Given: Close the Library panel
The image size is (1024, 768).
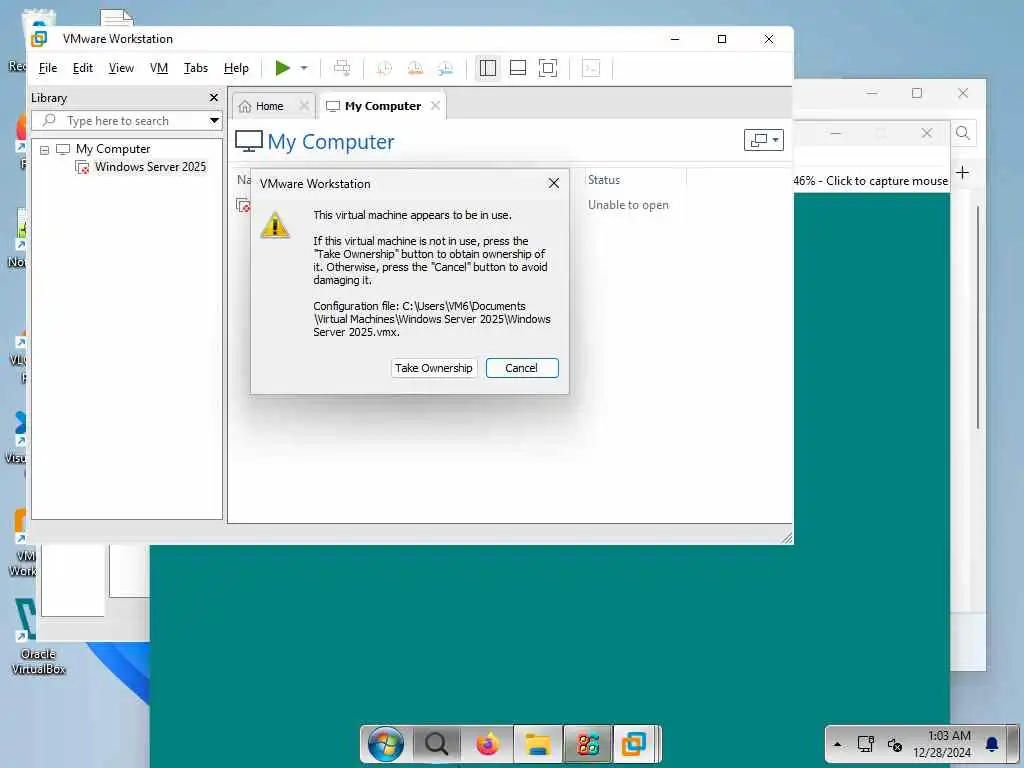Looking at the screenshot, I should pos(214,97).
